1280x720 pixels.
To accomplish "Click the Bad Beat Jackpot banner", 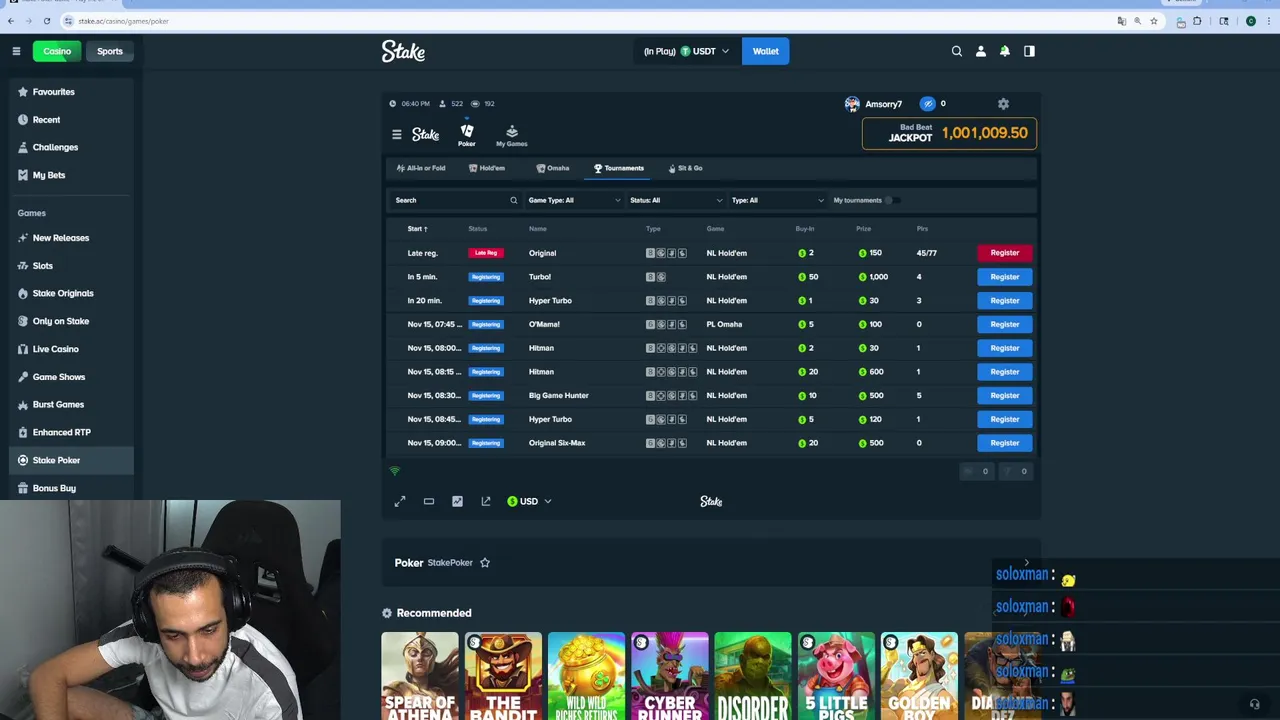I will pyautogui.click(x=950, y=133).
